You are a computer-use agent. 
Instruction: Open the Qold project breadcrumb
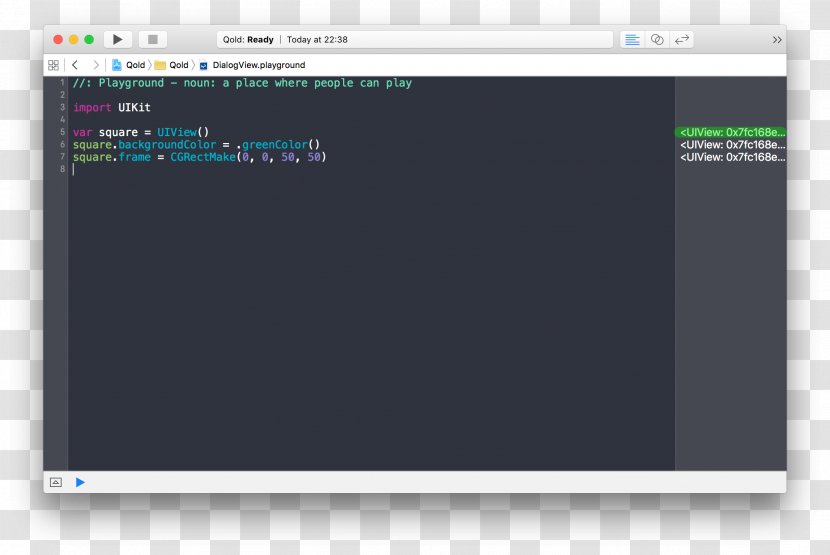tap(129, 65)
